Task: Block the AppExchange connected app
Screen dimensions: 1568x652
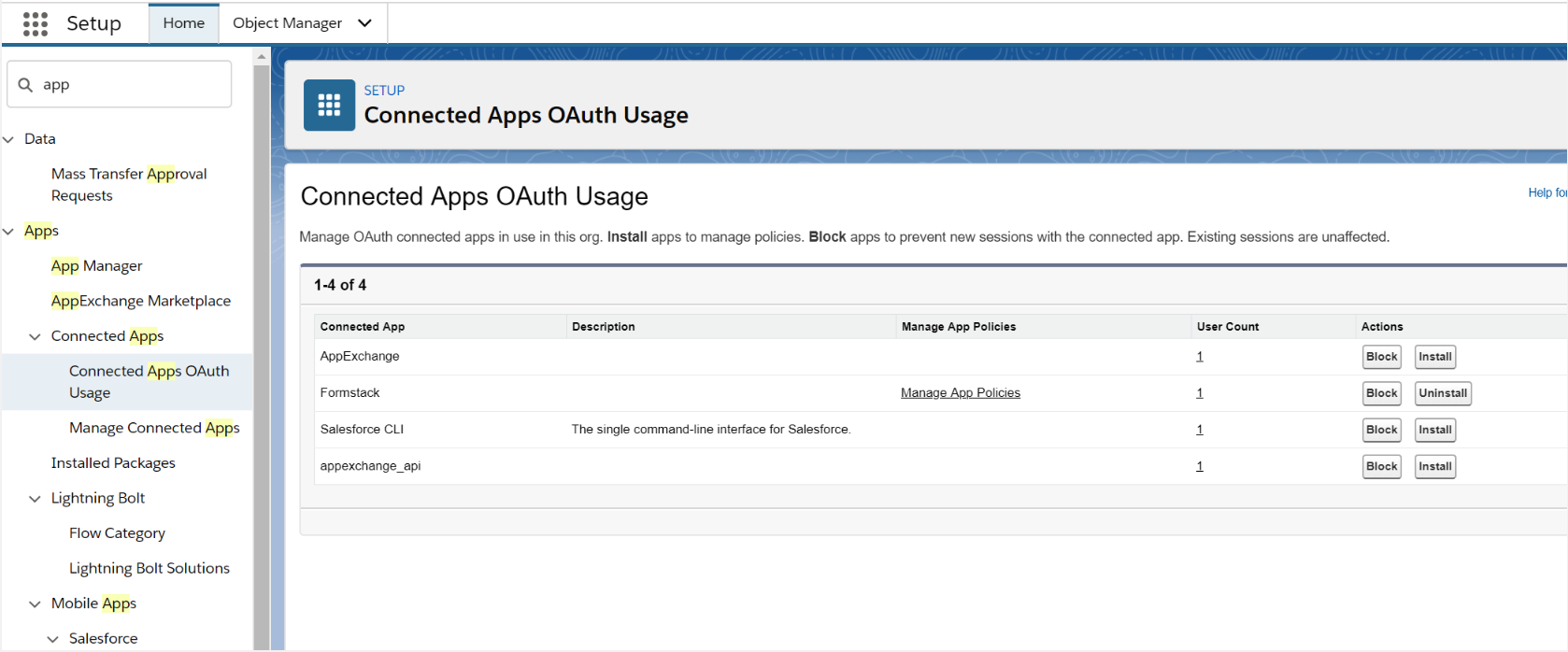Action: [1381, 357]
